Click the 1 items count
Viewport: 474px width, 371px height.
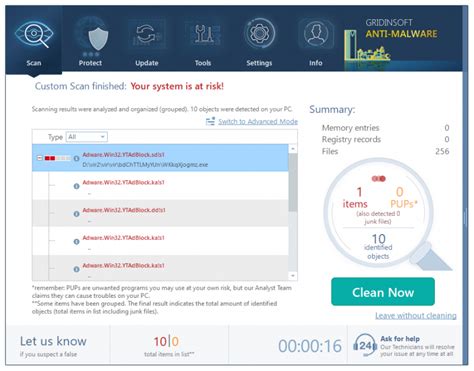pyautogui.click(x=356, y=197)
